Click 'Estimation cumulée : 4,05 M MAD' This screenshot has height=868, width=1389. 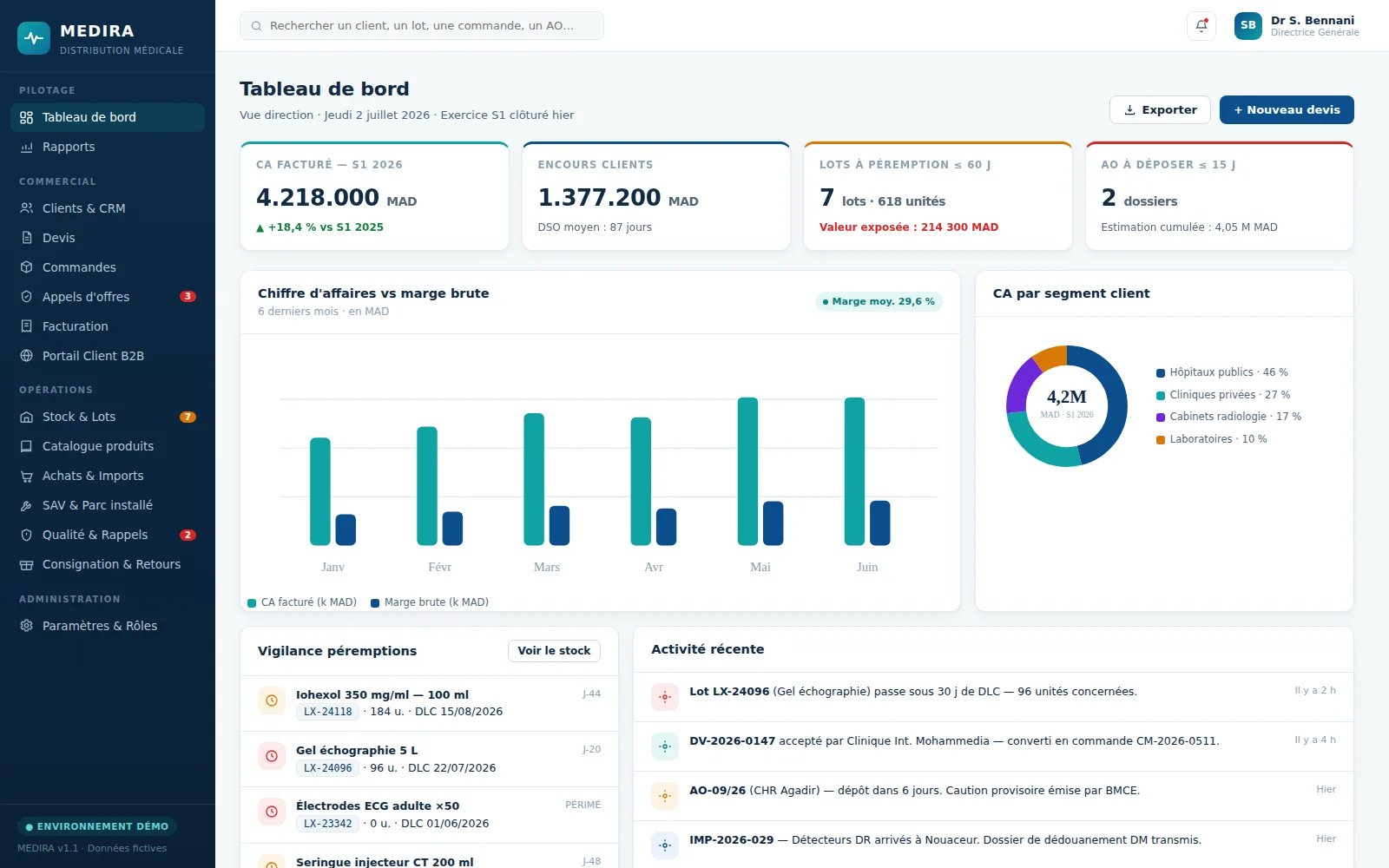[1189, 227]
